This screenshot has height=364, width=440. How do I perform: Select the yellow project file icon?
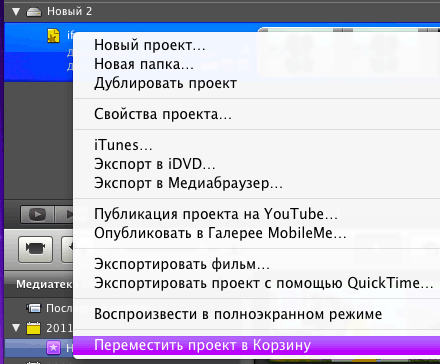tap(53, 36)
